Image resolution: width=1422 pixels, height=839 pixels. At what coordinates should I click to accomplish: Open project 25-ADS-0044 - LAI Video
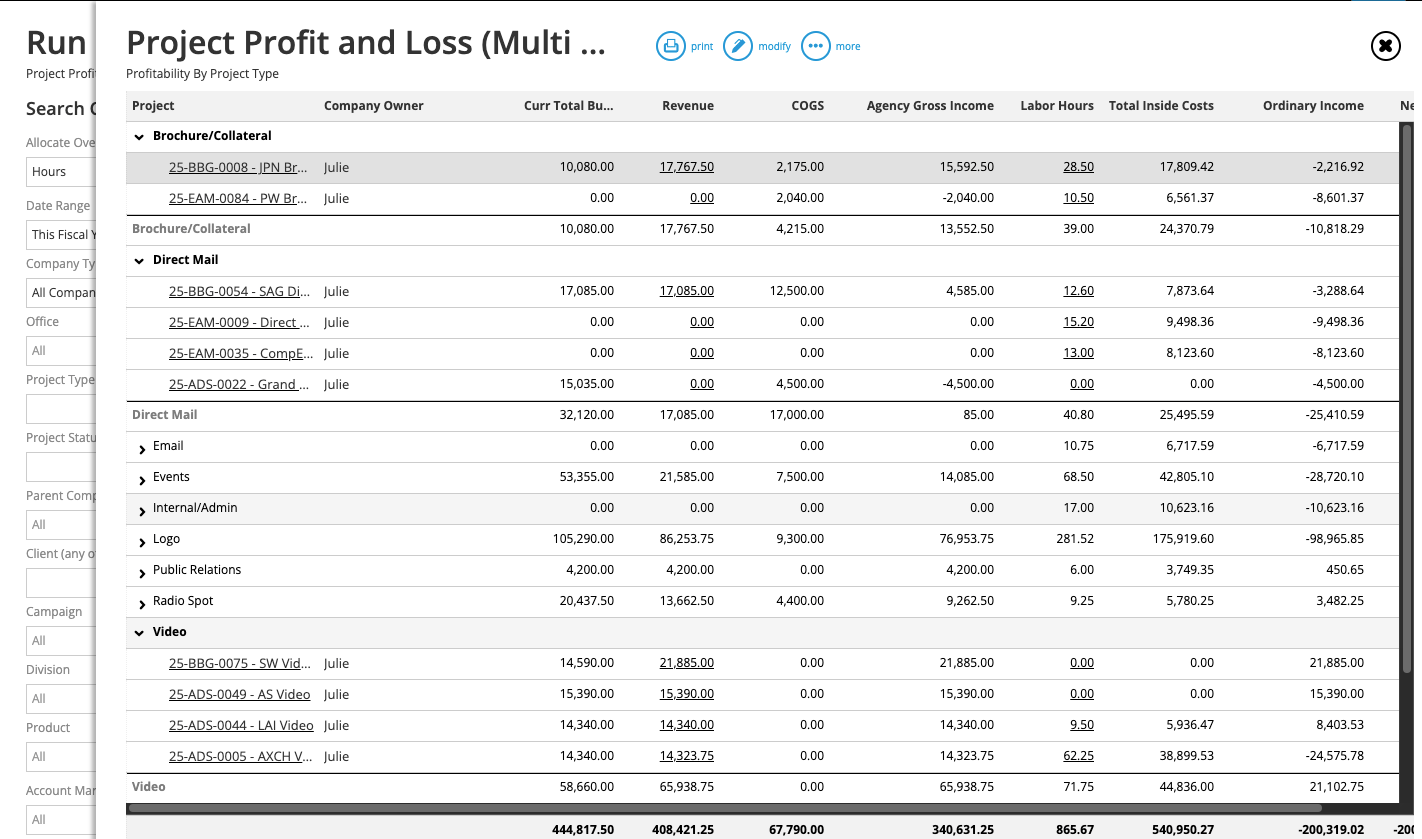241,725
